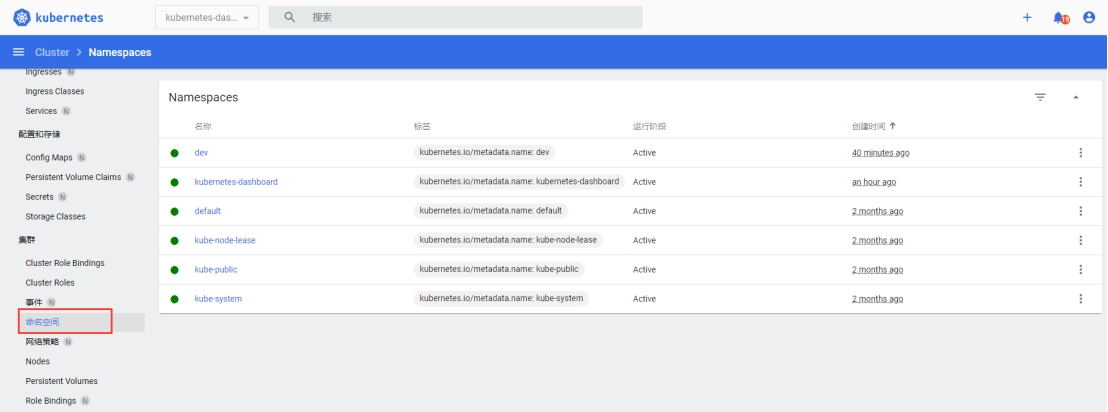
Task: Select 命名空间 in sidebar
Action: [x=42, y=322]
